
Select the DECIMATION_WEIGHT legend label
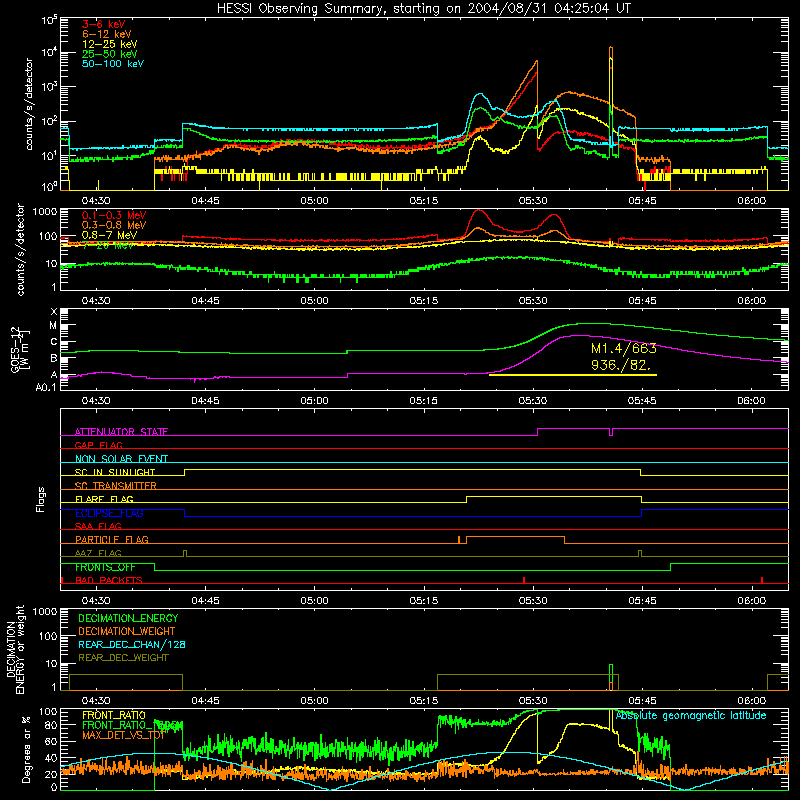pyautogui.click(x=127, y=631)
